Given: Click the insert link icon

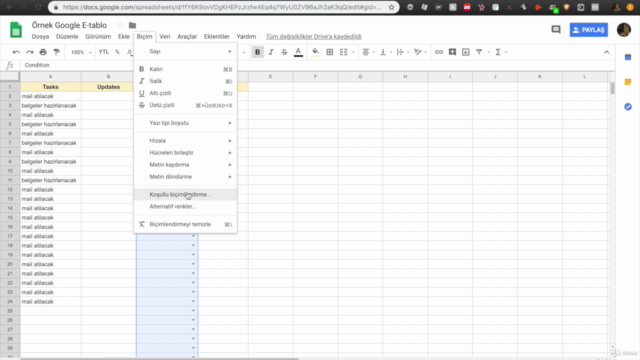Looking at the screenshot, I should tap(439, 52).
